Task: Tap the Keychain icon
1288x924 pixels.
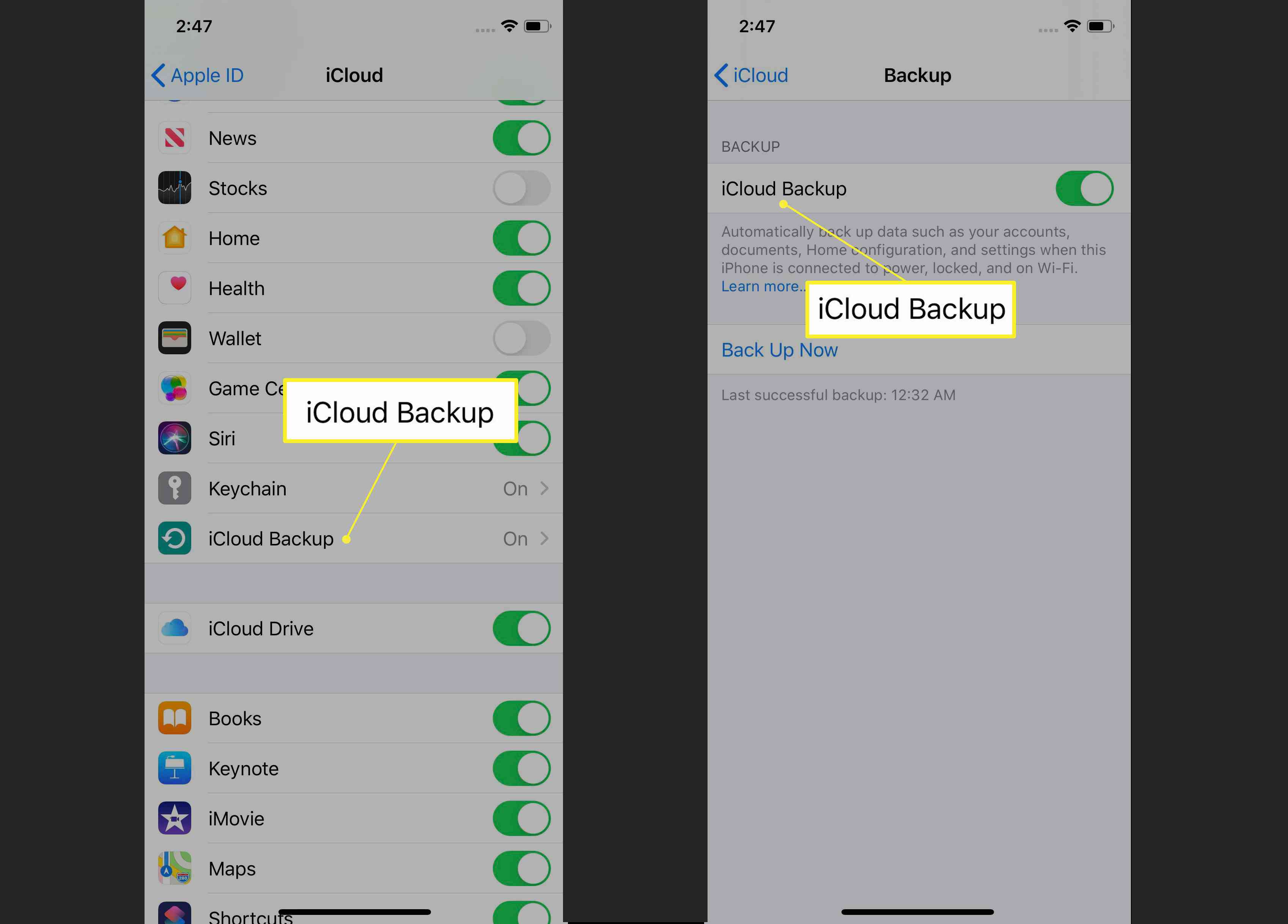Action: pos(174,488)
